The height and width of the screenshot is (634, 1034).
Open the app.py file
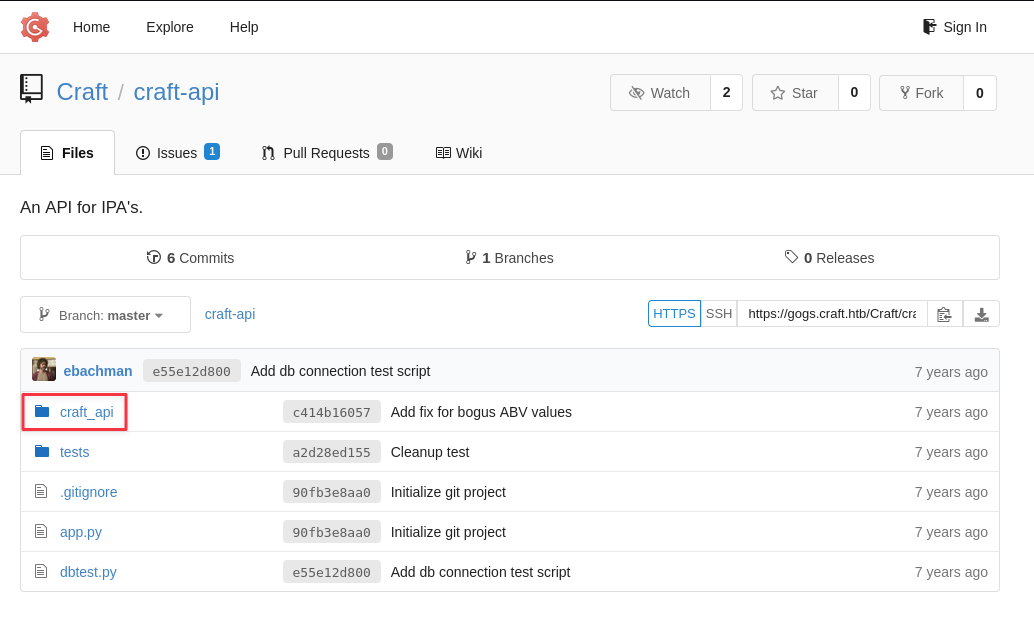click(x=81, y=532)
